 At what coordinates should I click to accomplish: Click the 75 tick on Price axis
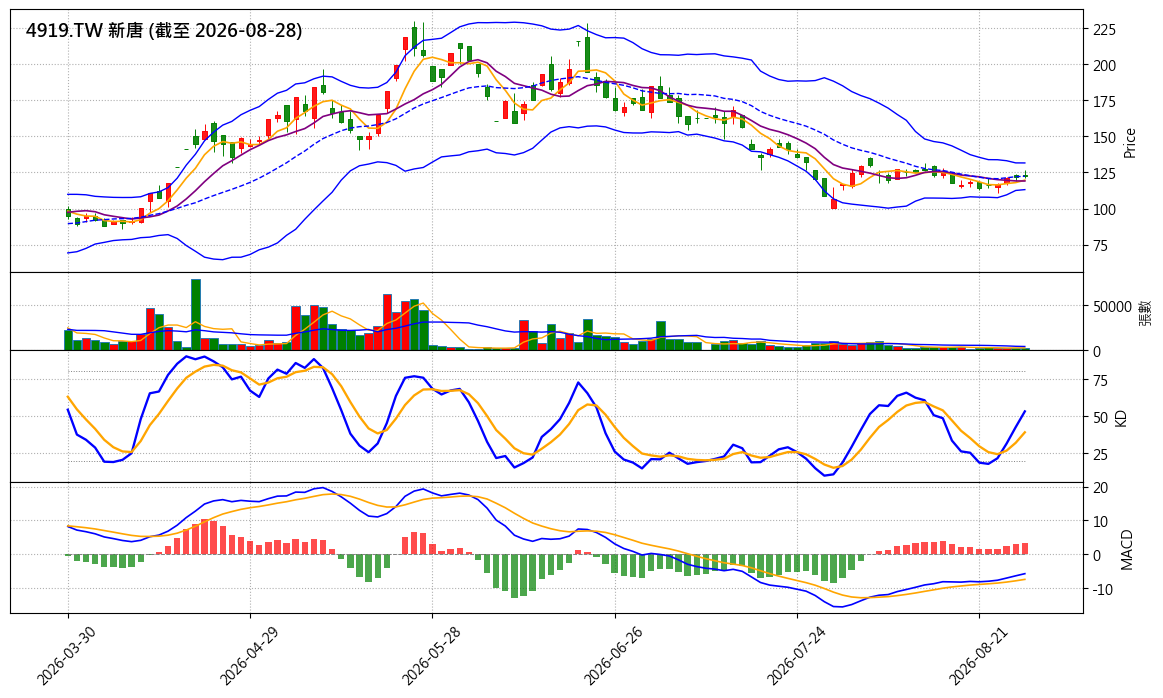click(x=1101, y=246)
